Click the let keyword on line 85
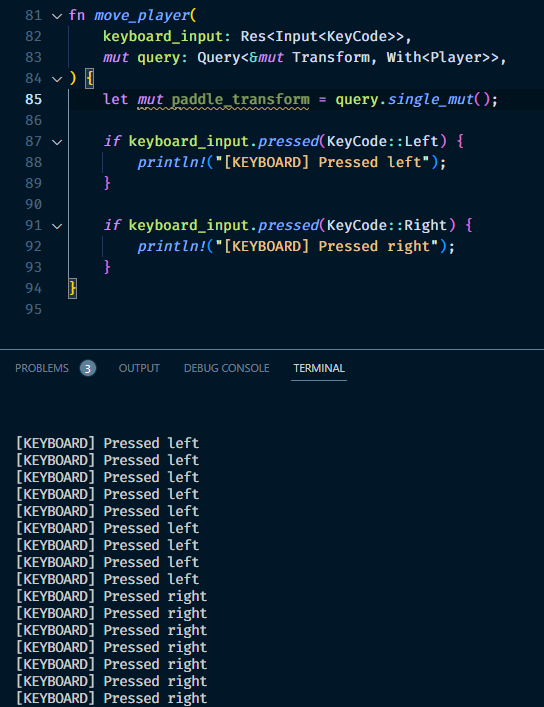Viewport: 544px width, 707px height. coord(115,100)
